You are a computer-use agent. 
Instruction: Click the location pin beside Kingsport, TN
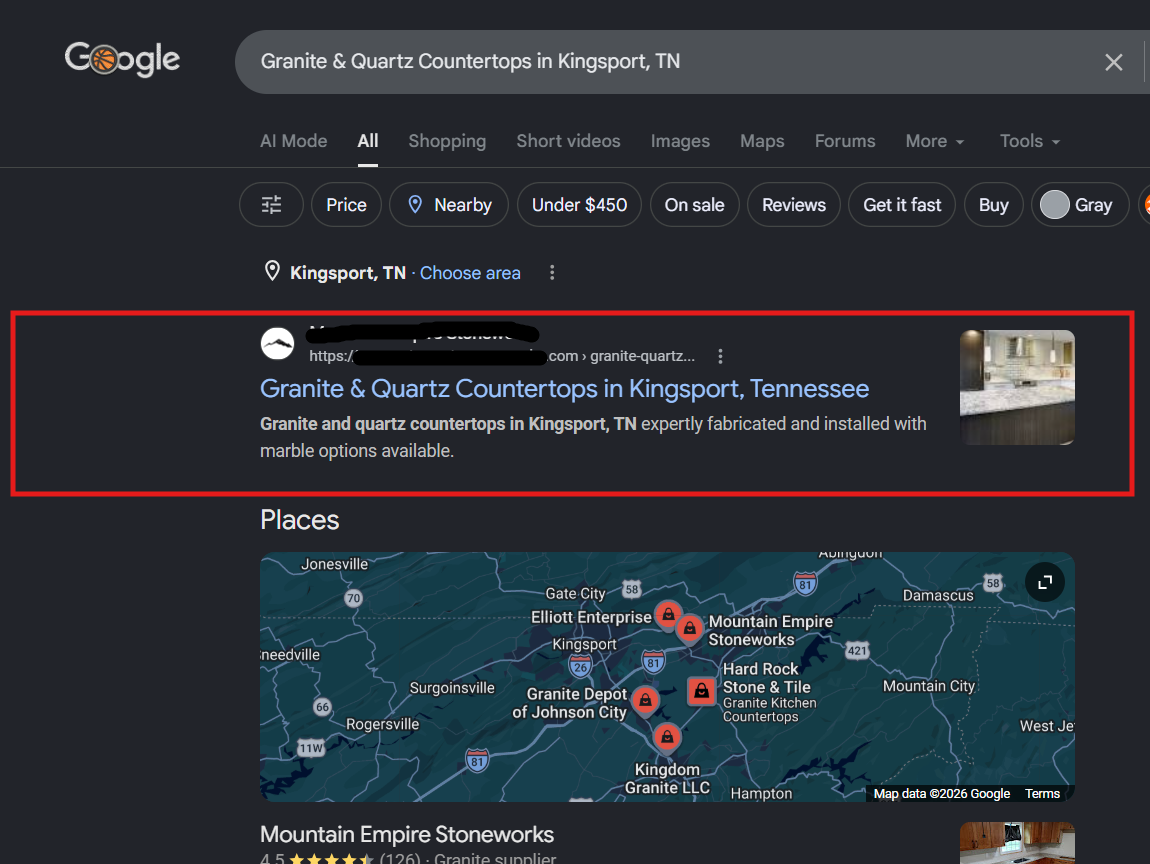[x=272, y=271]
